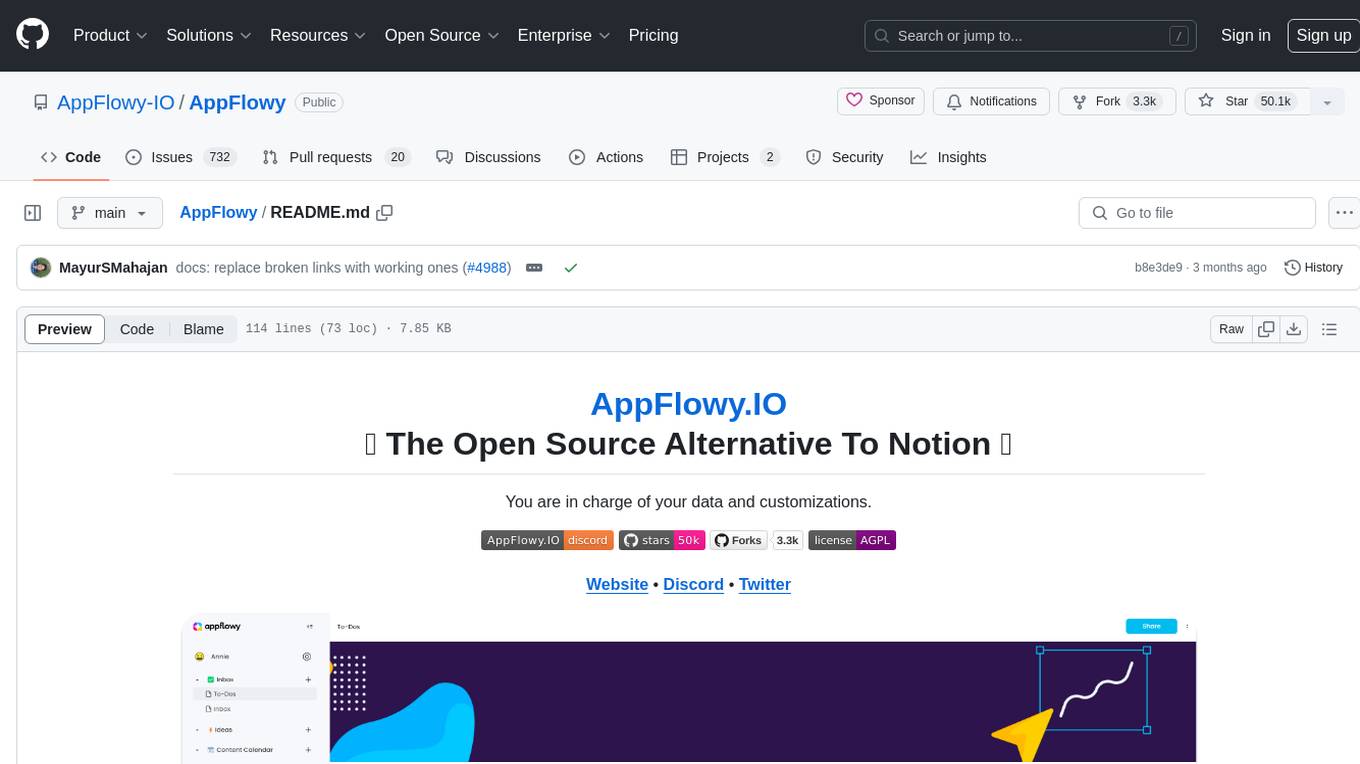
Task: Open pull request #4988 link
Action: pyautogui.click(x=487, y=268)
